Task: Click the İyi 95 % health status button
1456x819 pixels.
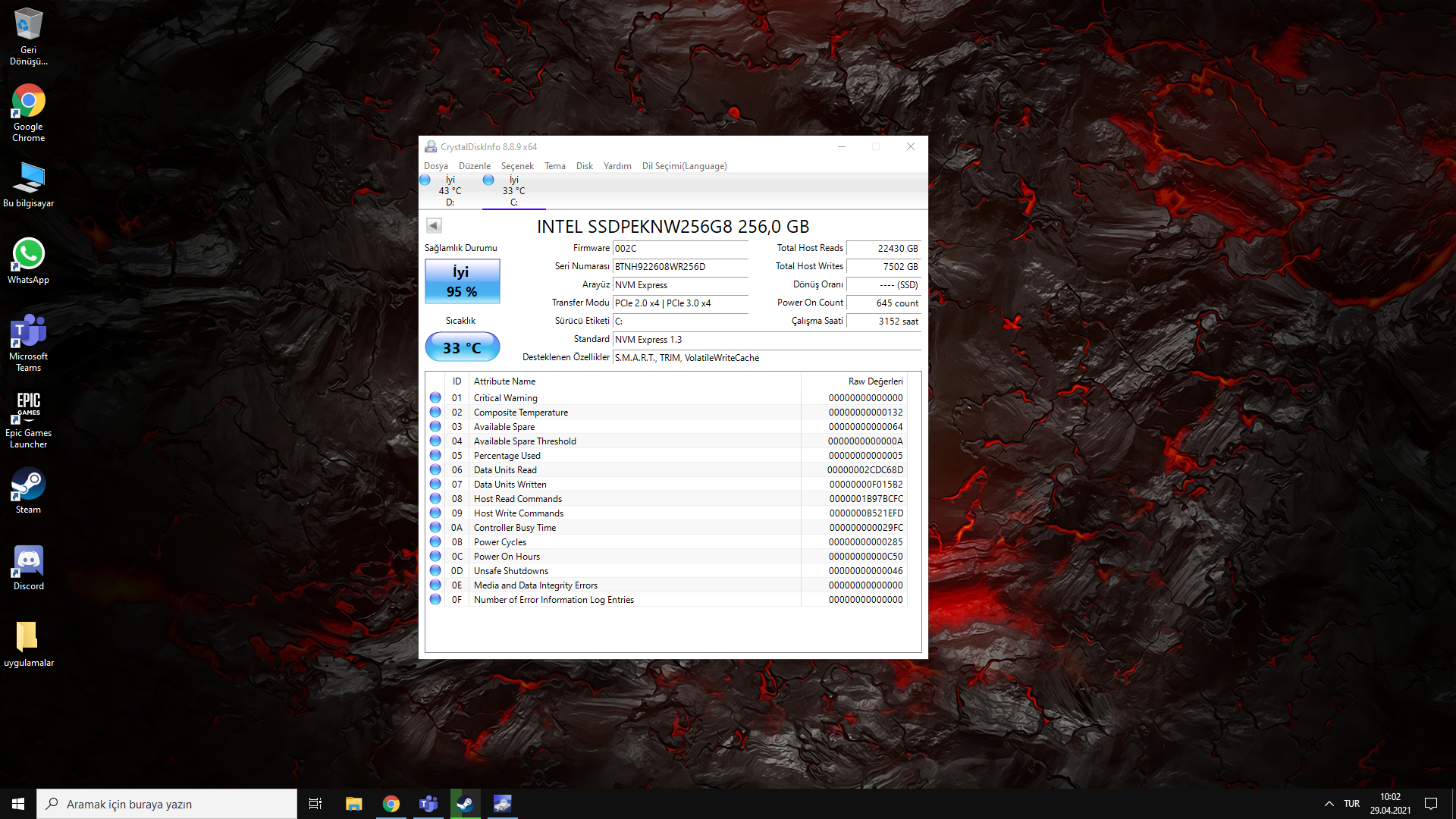Action: coord(462,281)
